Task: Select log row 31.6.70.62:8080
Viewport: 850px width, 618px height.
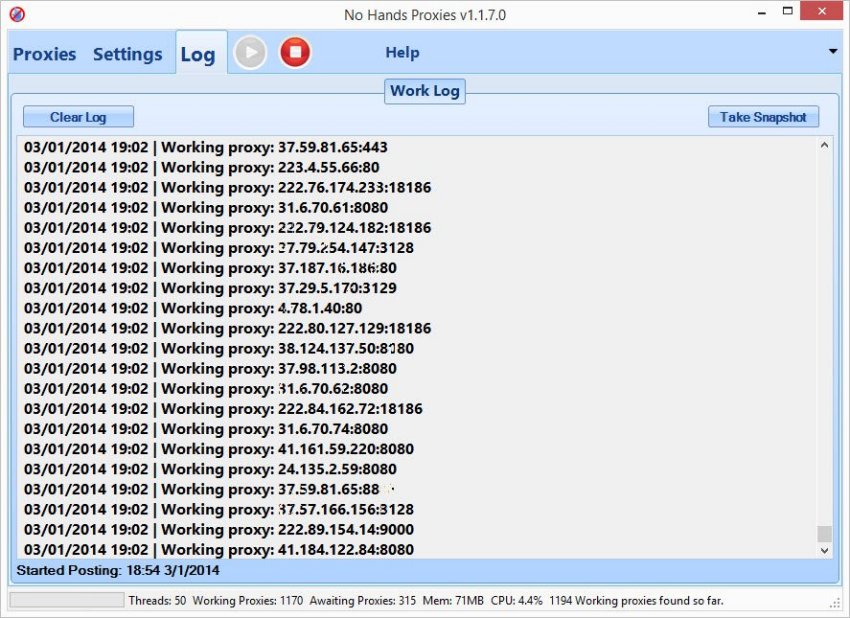Action: (x=206, y=389)
